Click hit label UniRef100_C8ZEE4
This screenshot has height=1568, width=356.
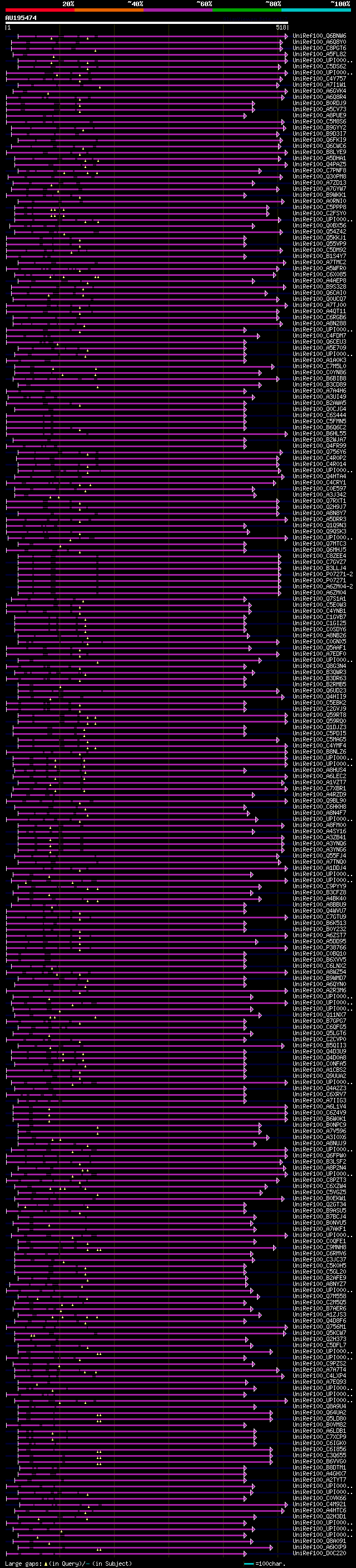[x=319, y=556]
